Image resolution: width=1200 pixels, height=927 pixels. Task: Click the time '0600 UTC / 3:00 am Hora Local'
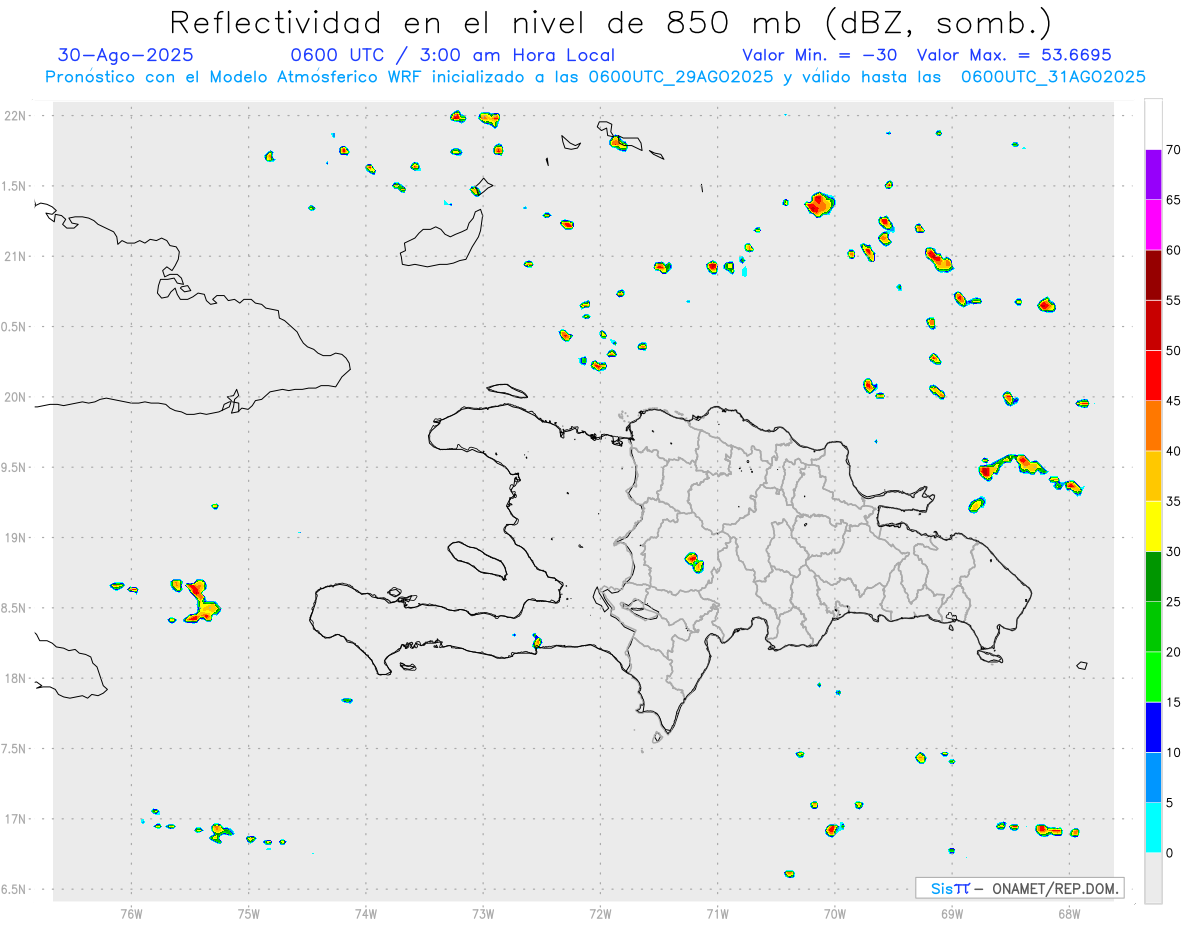(x=452, y=55)
